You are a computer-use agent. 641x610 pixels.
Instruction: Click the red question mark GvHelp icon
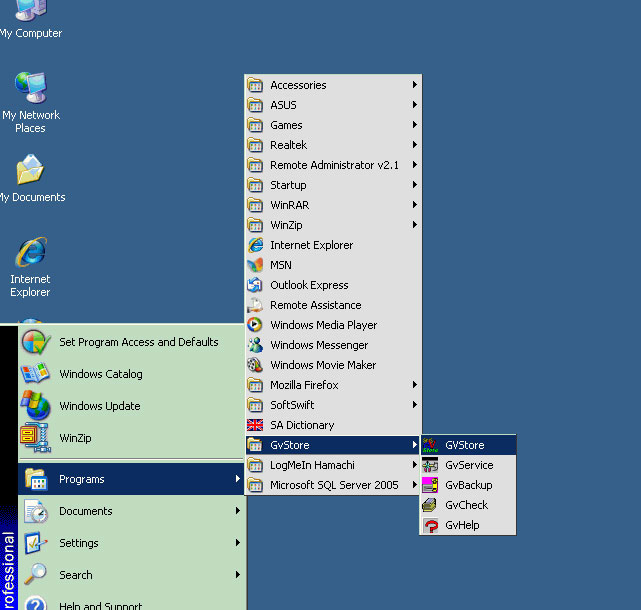tap(430, 525)
